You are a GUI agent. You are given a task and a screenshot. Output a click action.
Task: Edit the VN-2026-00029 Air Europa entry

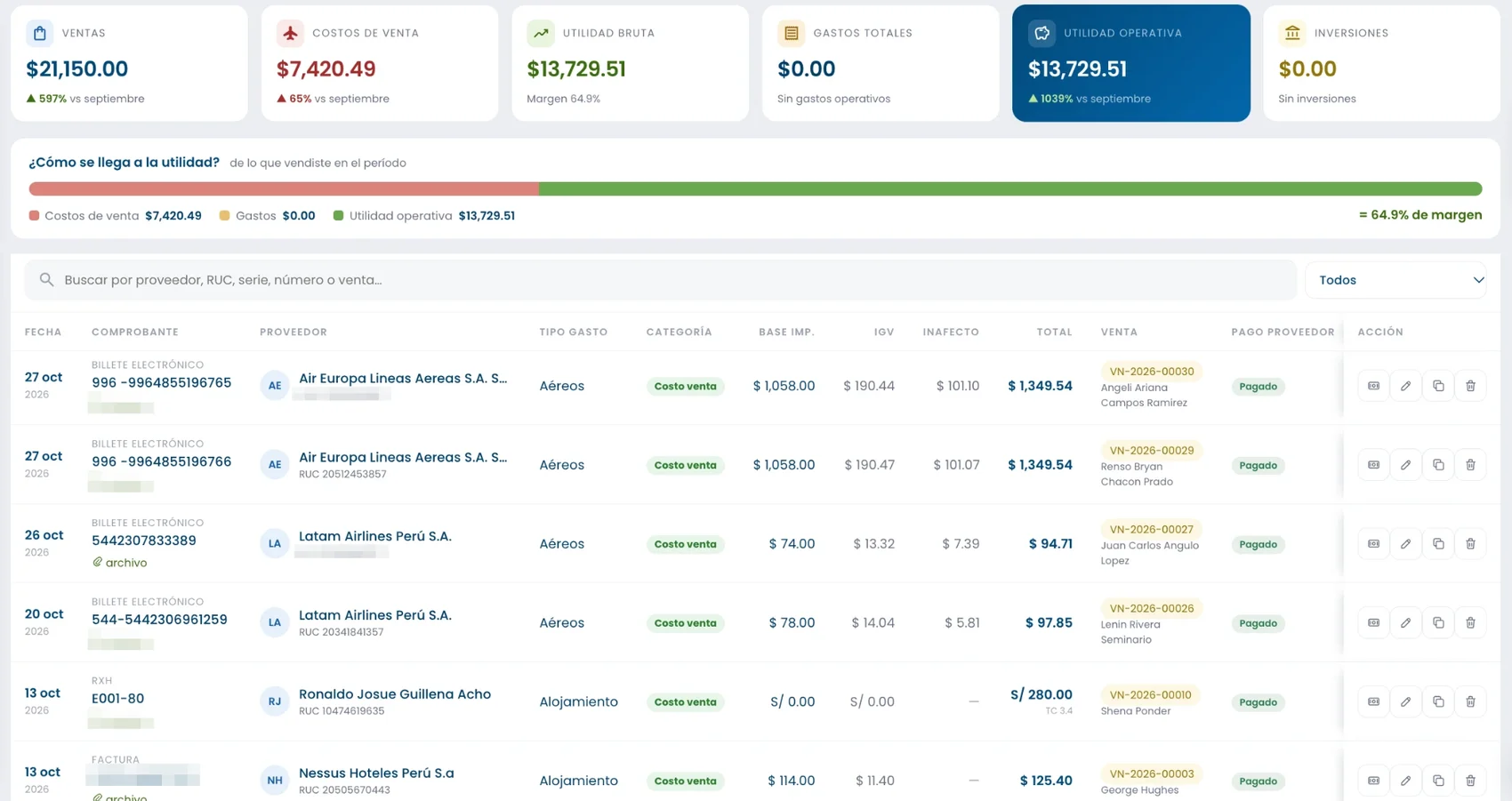click(x=1405, y=465)
